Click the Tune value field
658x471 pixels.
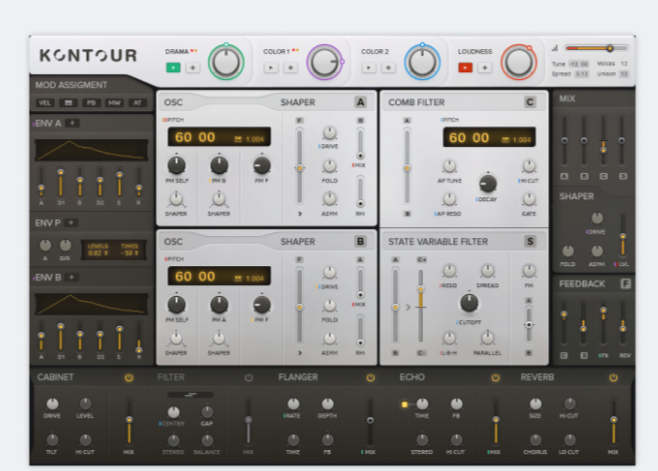click(x=579, y=64)
